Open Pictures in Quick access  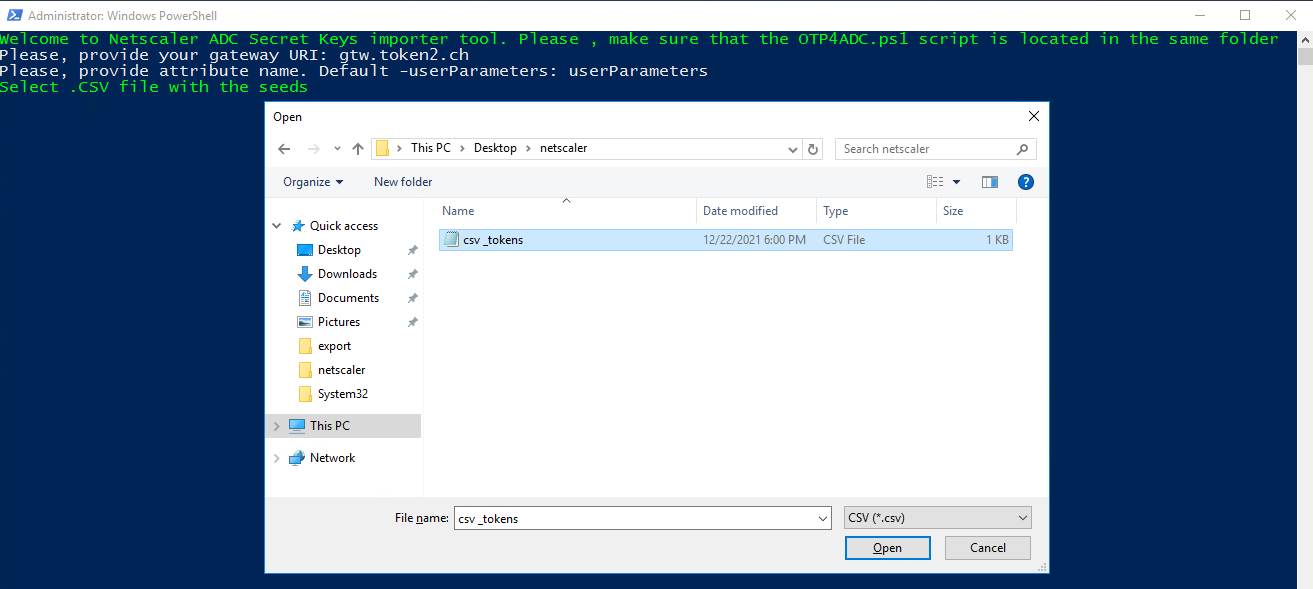coord(339,322)
